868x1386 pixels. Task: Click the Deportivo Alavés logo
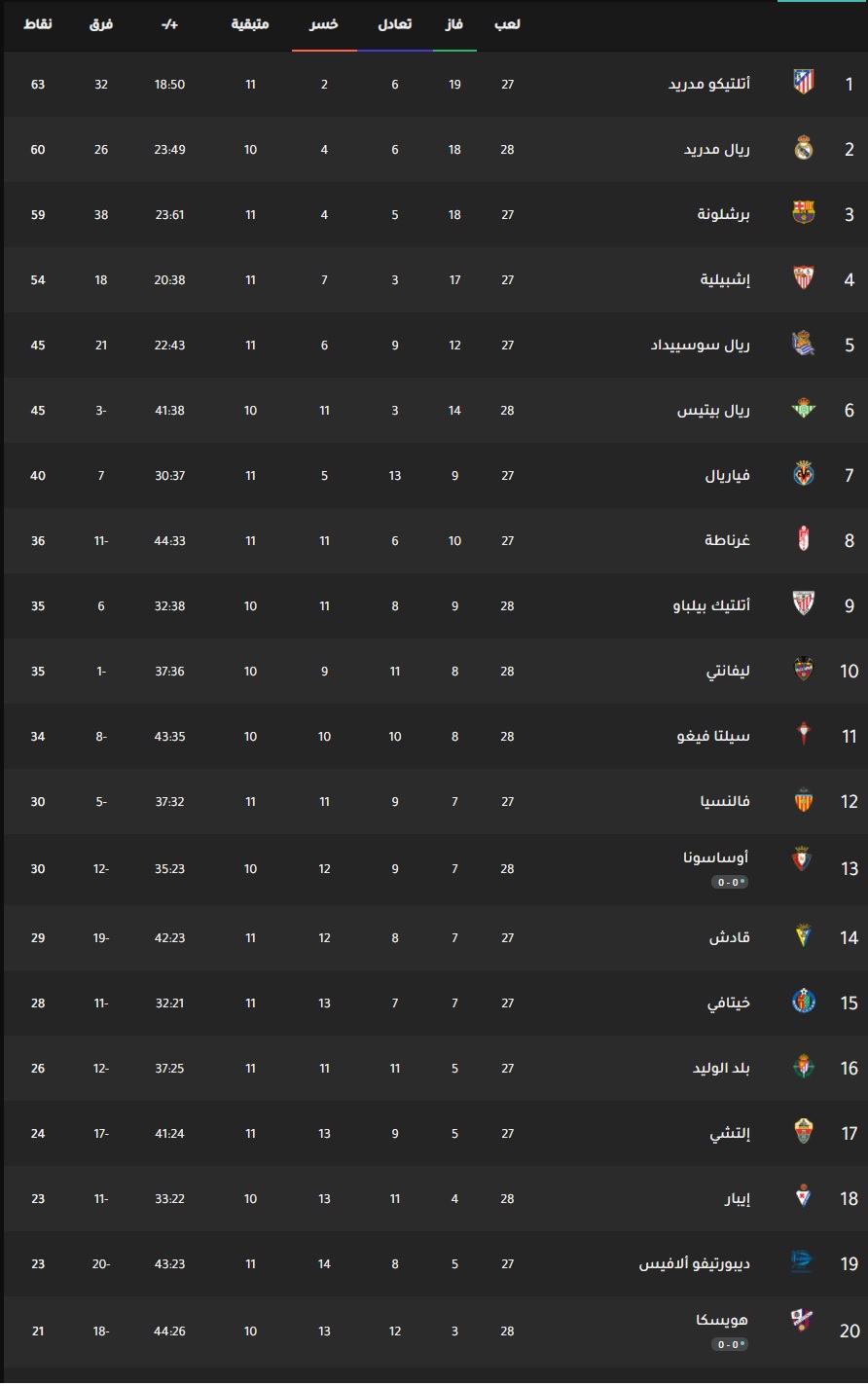(x=803, y=1263)
